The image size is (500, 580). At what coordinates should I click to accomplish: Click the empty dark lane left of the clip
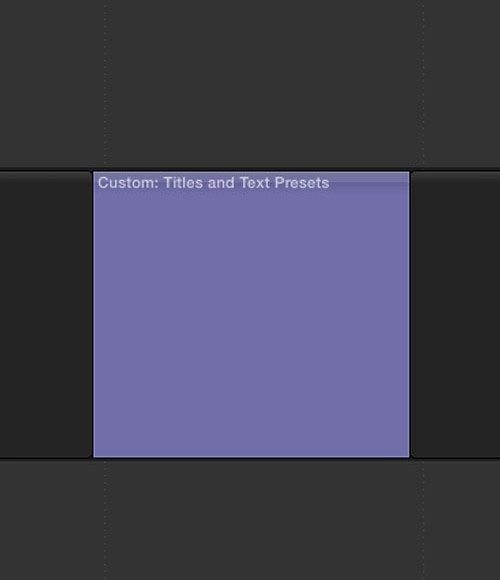[45, 314]
